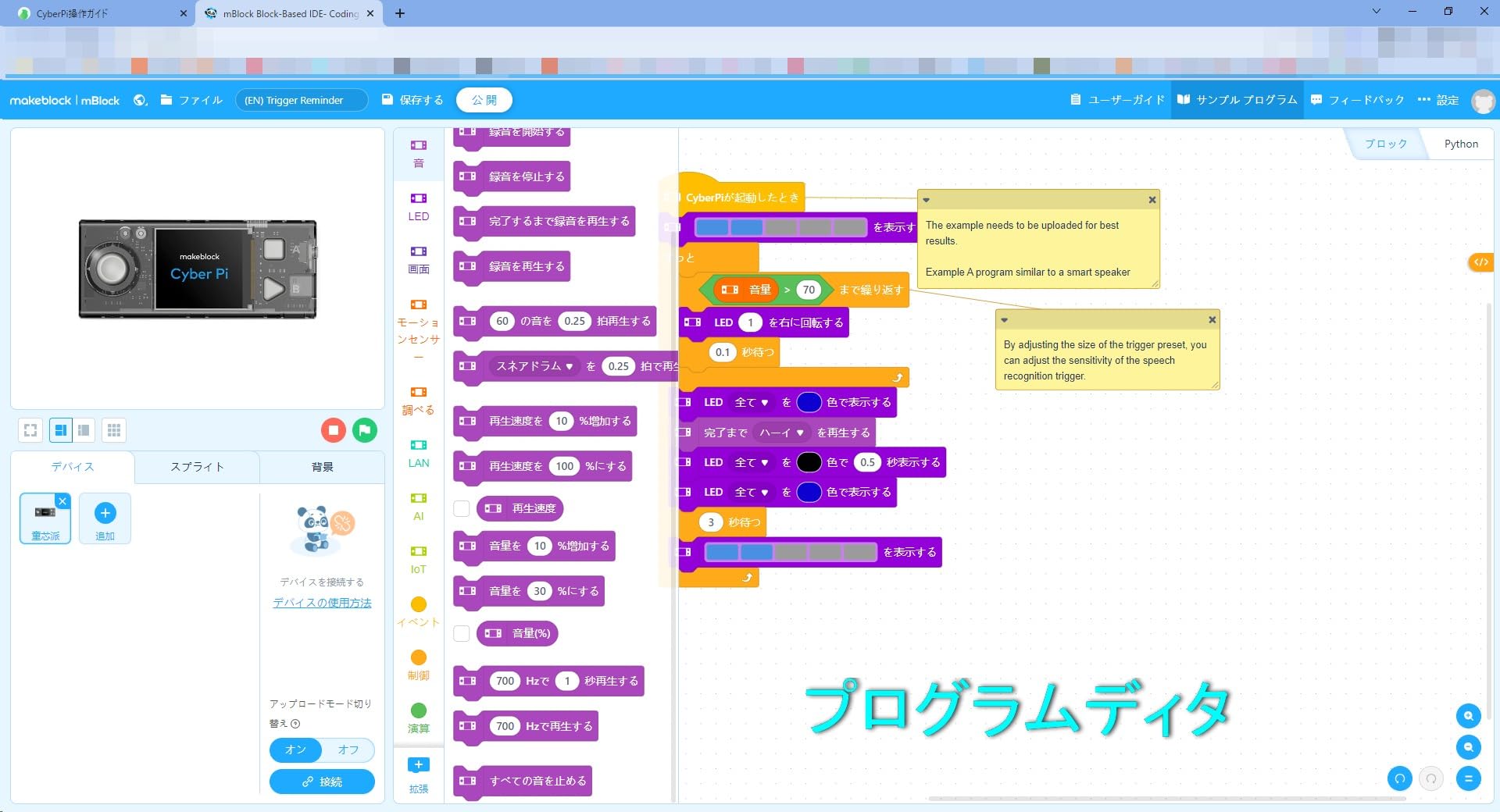Image resolution: width=1500 pixels, height=812 pixels.
Task: Click the 公開 (Publish) button
Action: [484, 99]
